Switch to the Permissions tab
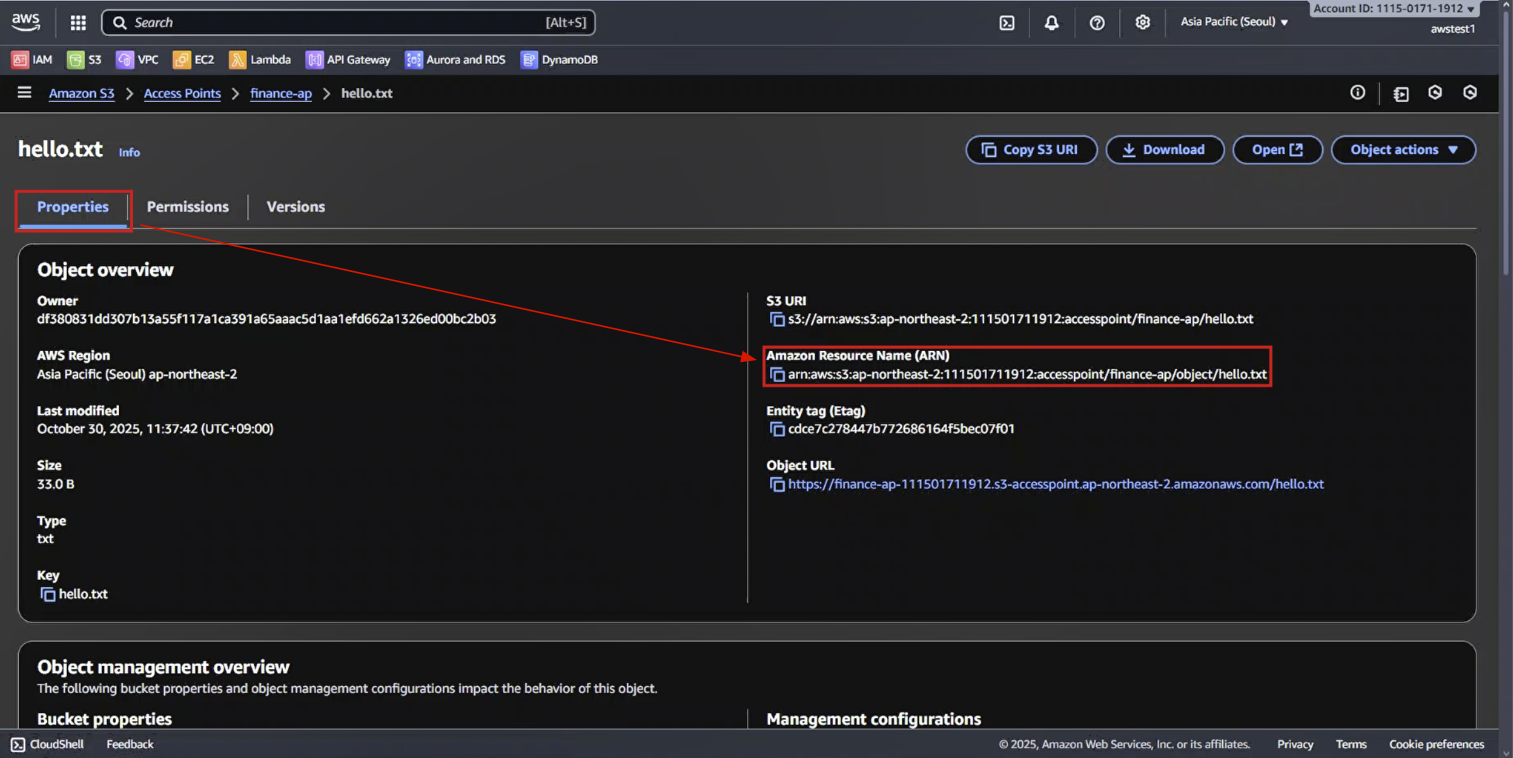1513x758 pixels. [x=188, y=207]
